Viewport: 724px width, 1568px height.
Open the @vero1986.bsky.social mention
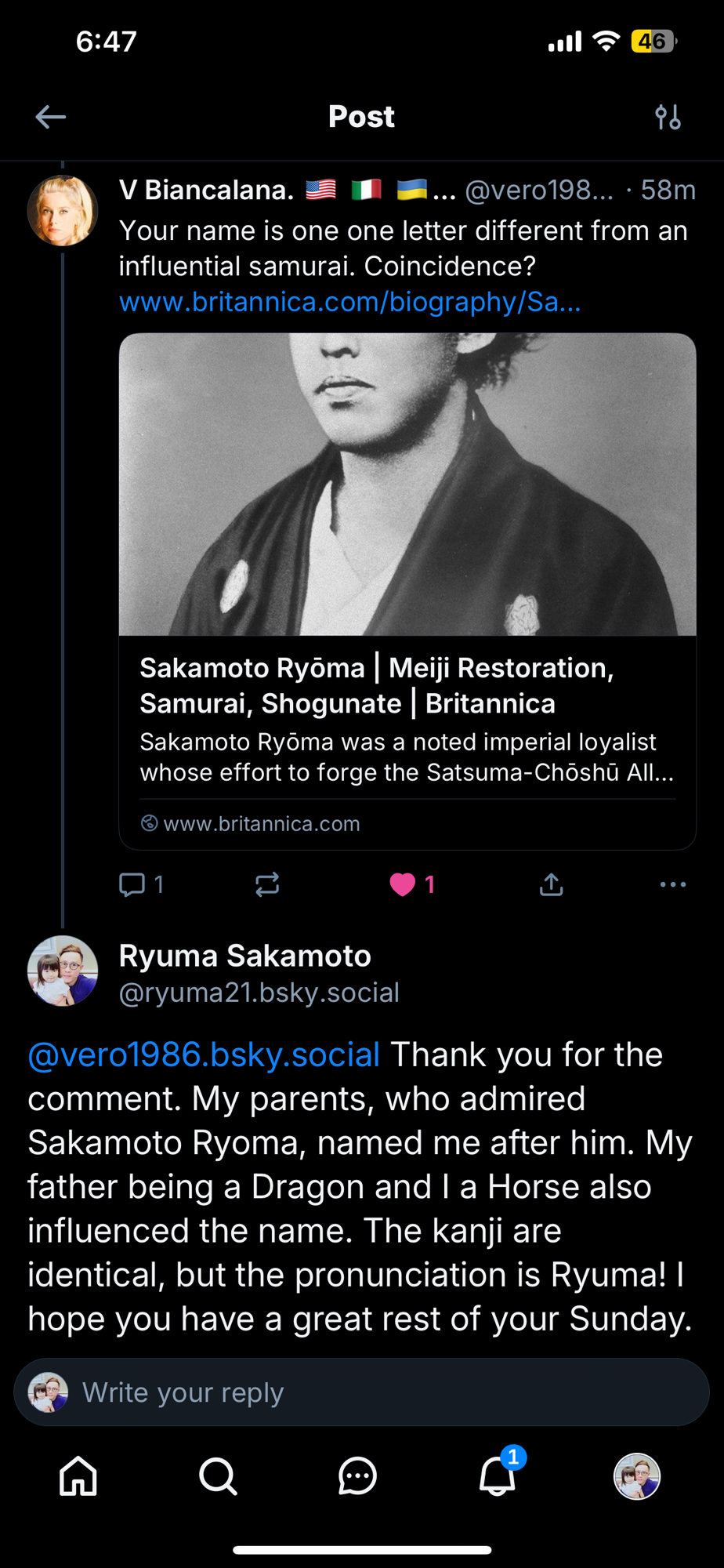coord(204,1054)
